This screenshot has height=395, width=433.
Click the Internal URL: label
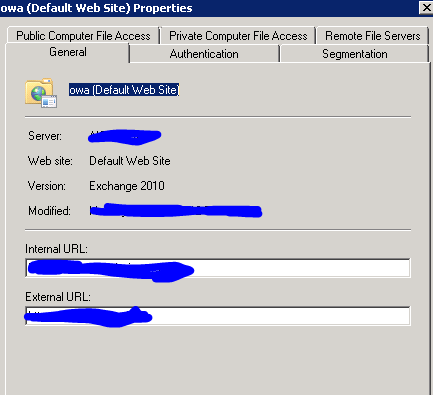pos(56,249)
